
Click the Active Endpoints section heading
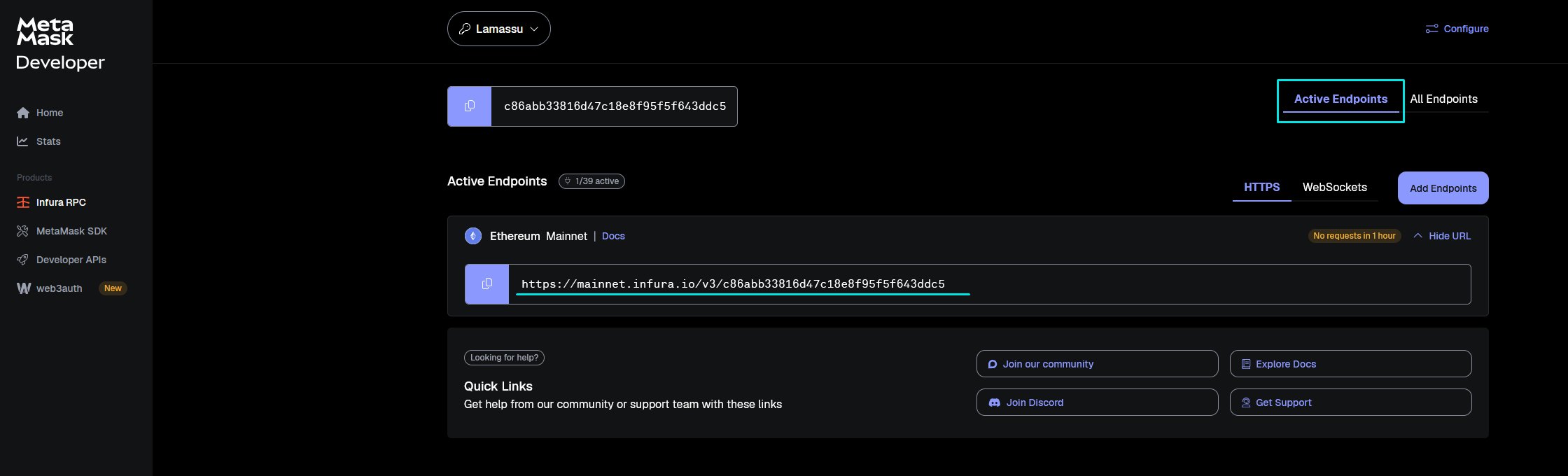click(x=497, y=181)
